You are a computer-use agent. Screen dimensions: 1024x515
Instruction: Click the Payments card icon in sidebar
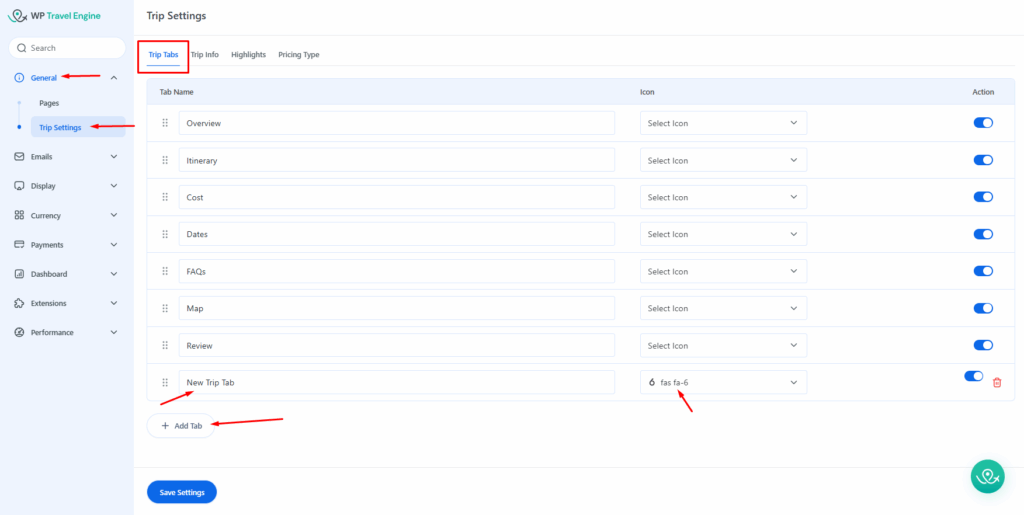(20, 245)
